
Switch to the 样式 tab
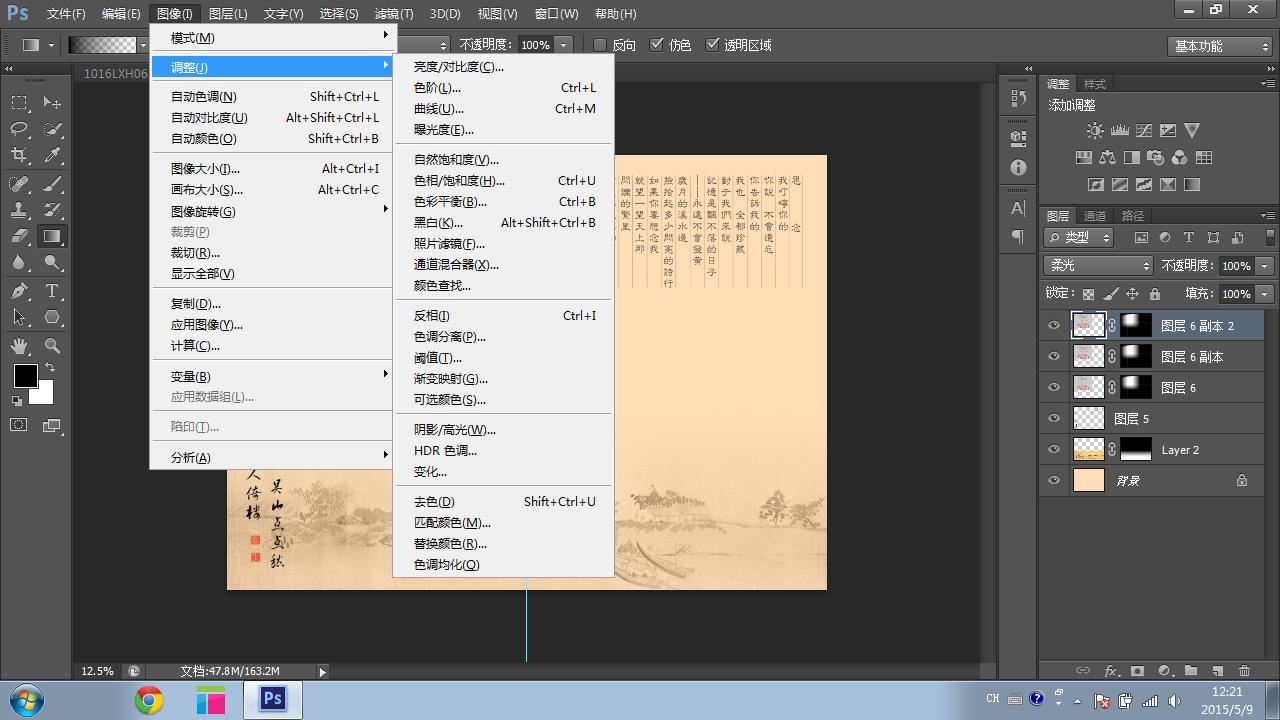[1095, 84]
